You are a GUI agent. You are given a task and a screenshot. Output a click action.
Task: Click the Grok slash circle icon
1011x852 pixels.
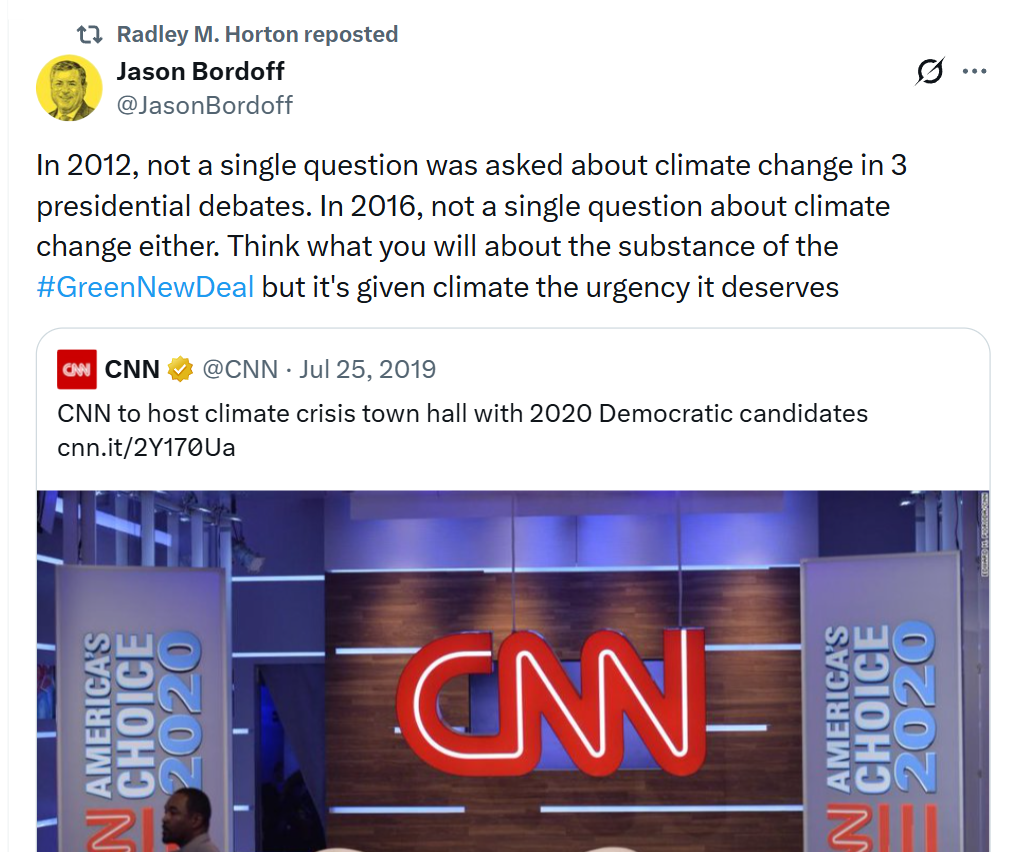pos(930,71)
